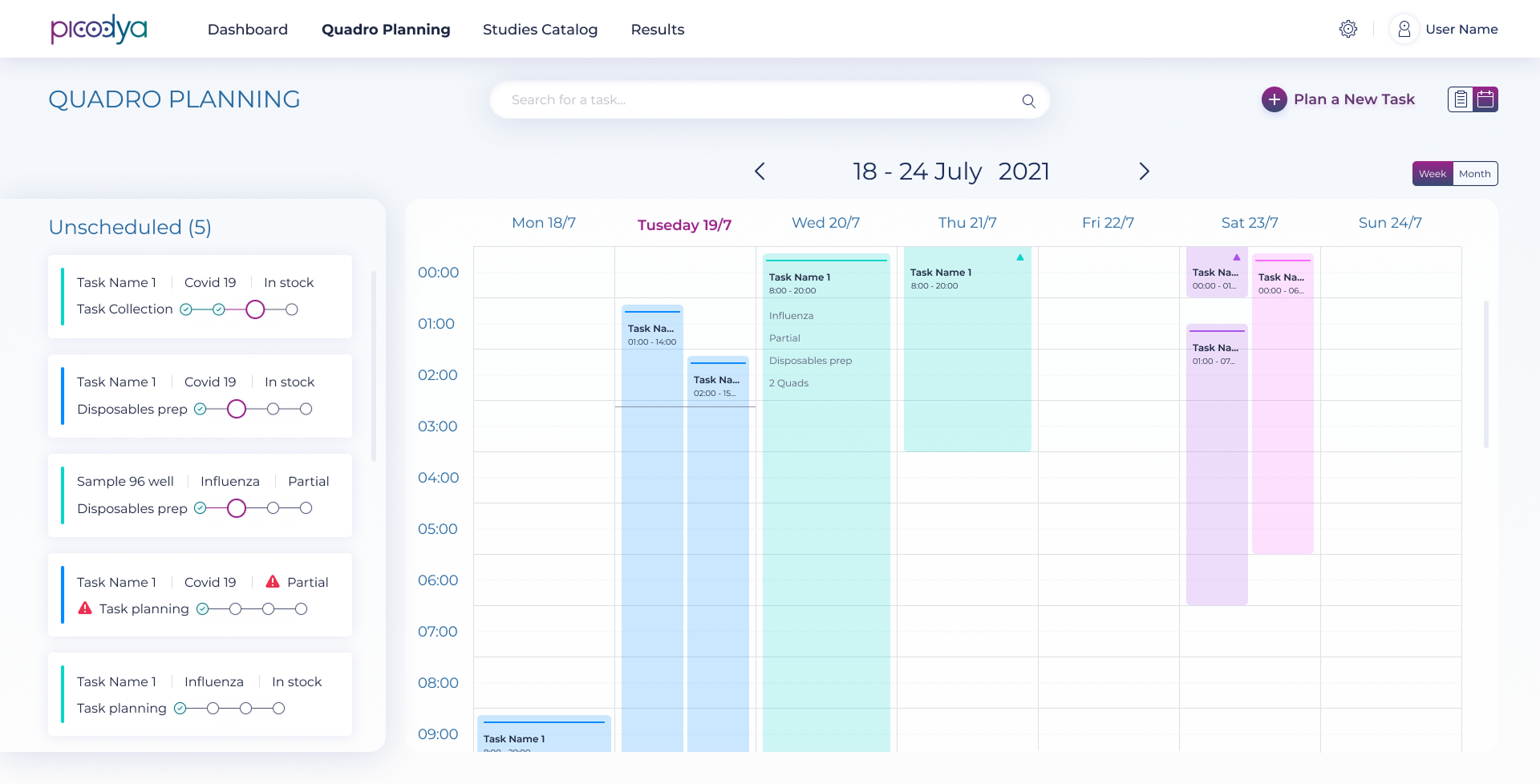Click the user profile avatar icon
The image size is (1540, 784).
point(1404,29)
